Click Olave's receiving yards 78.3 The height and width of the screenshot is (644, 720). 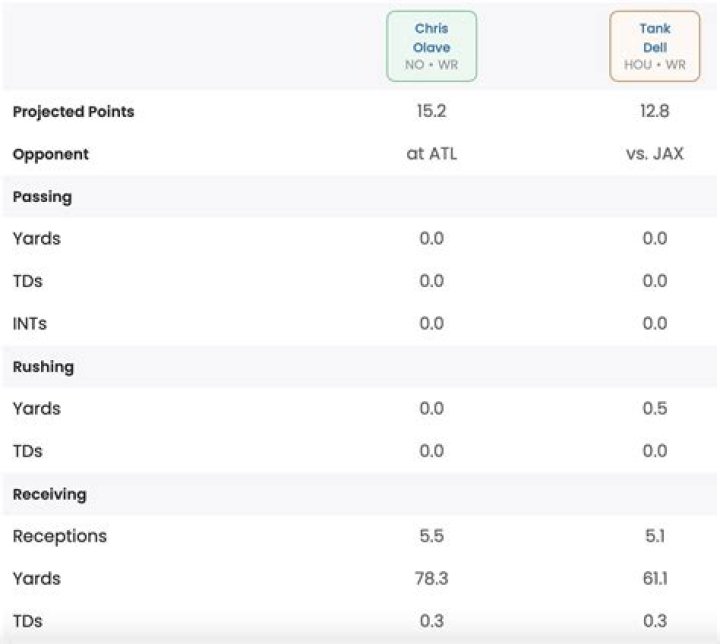coord(432,578)
